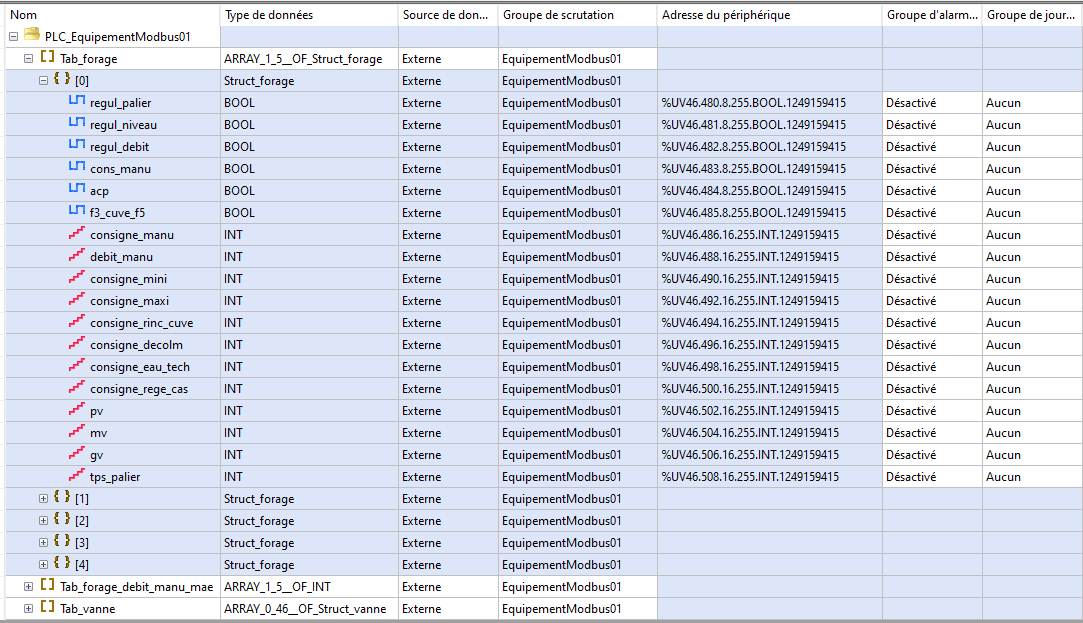Click the Adresse du périphérique column header

[x=768, y=15]
